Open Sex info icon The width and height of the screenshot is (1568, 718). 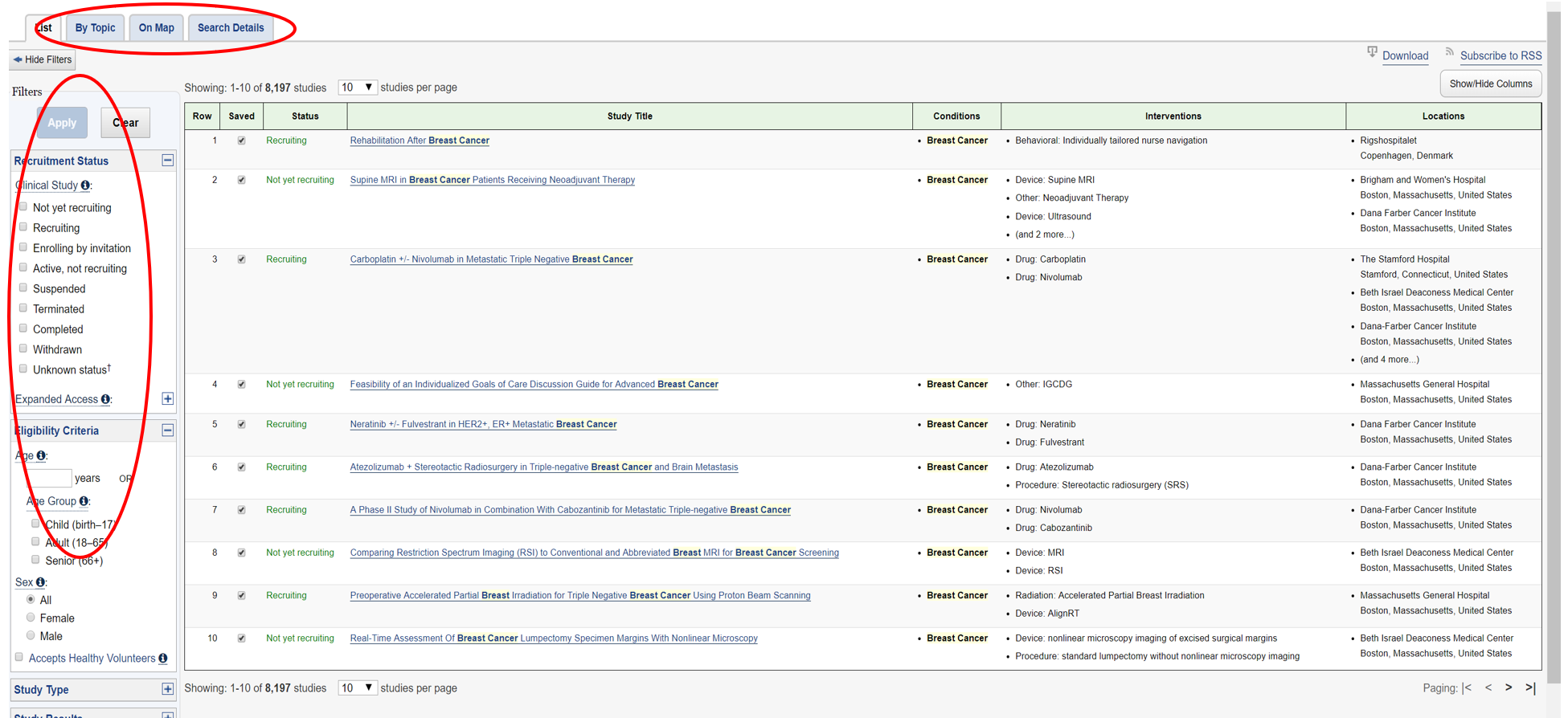coord(40,582)
